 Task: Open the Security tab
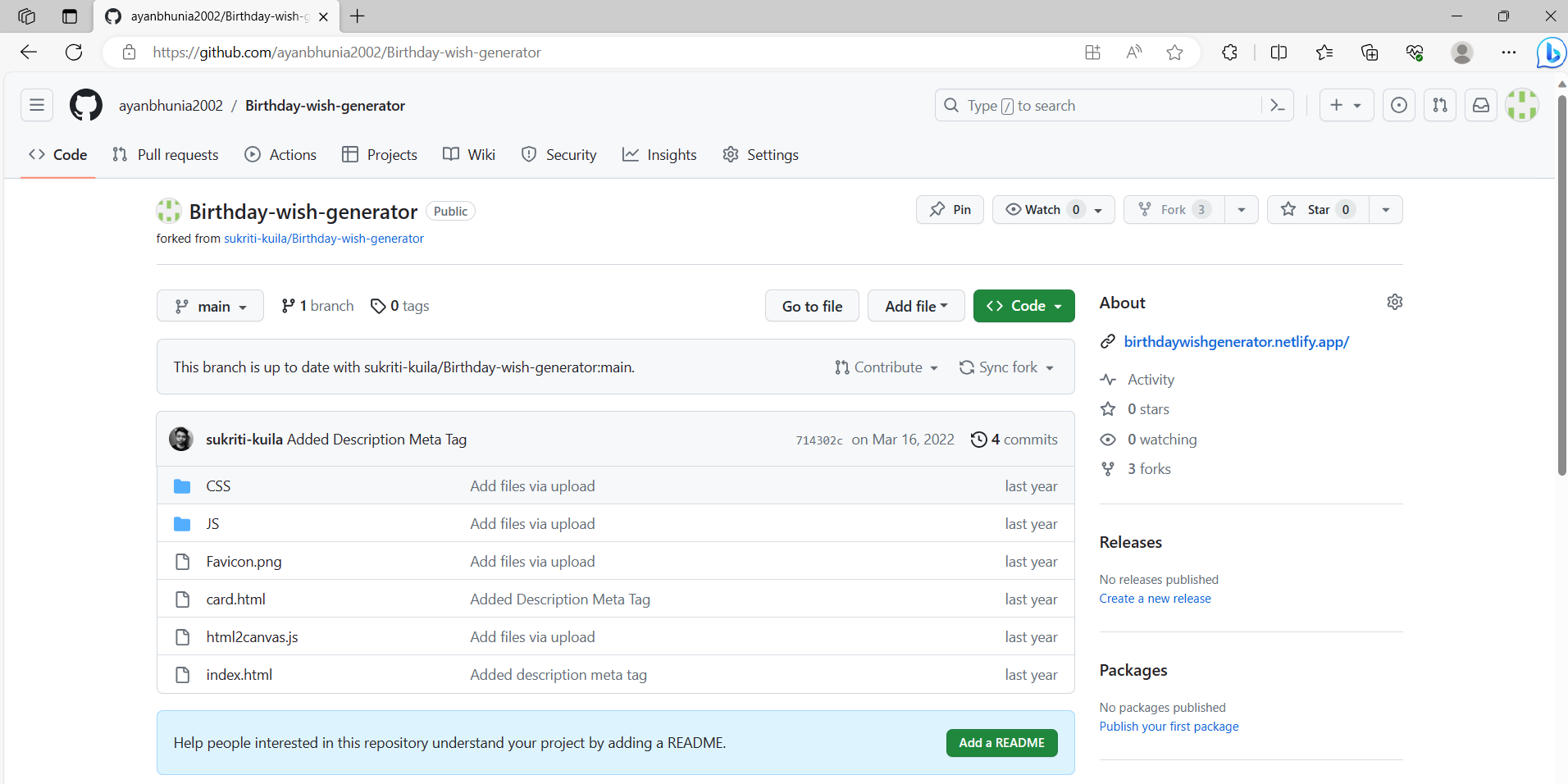[x=558, y=154]
